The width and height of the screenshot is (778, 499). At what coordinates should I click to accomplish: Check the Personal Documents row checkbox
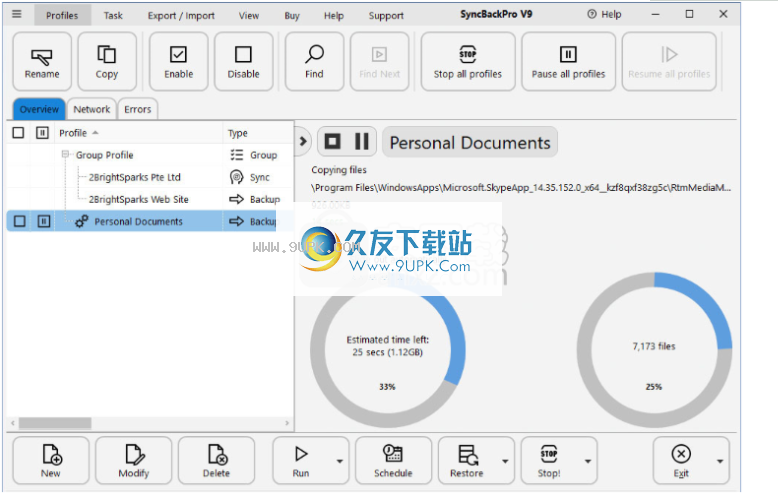(x=19, y=221)
